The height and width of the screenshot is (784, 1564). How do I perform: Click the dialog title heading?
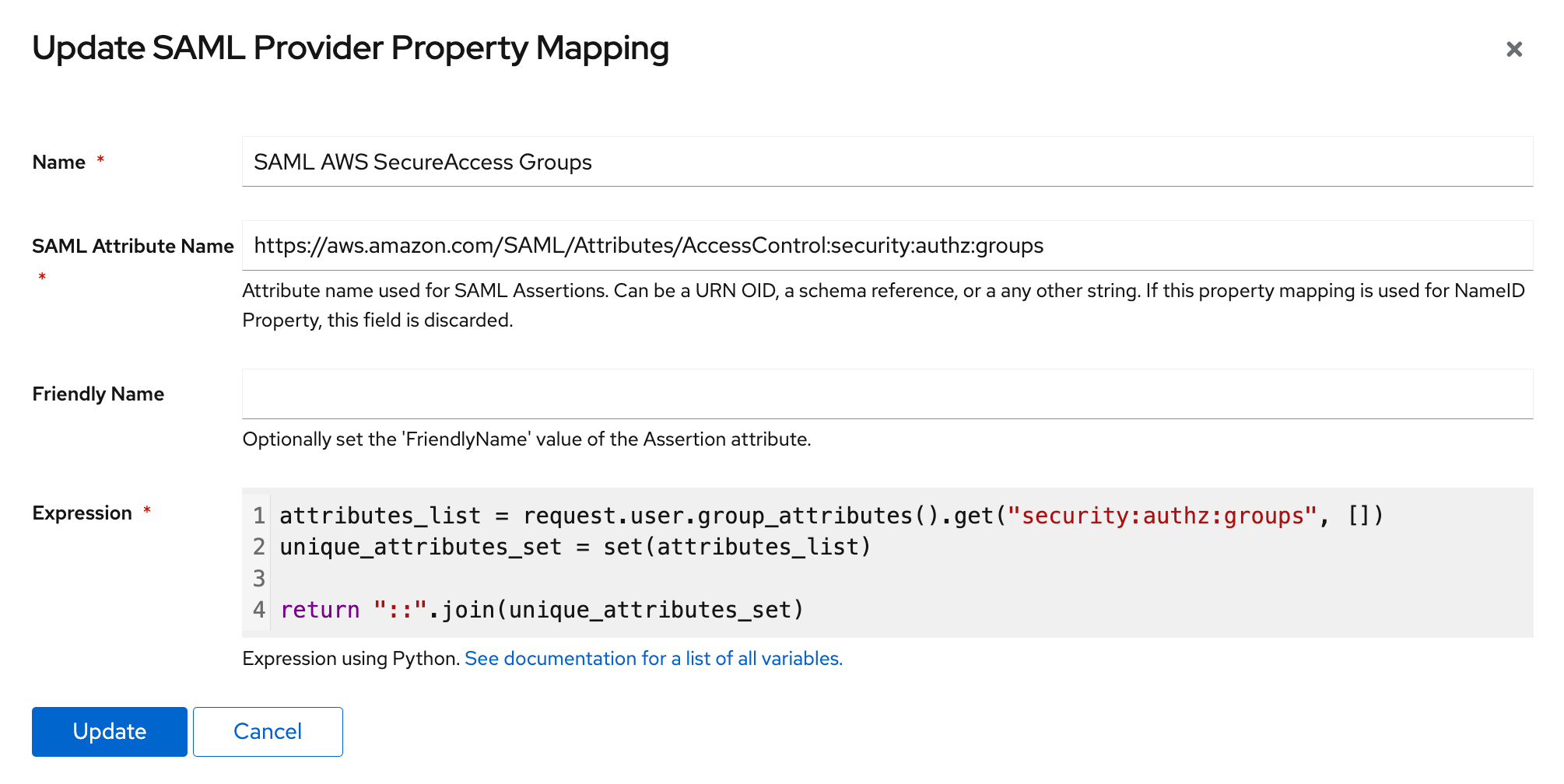point(350,48)
